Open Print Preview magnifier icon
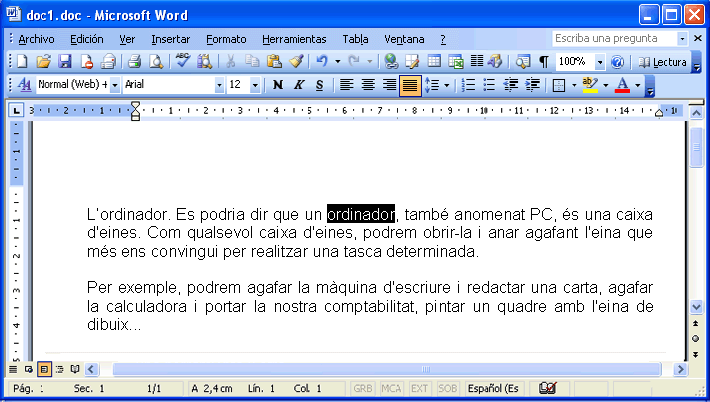710x402 pixels. coord(156,62)
